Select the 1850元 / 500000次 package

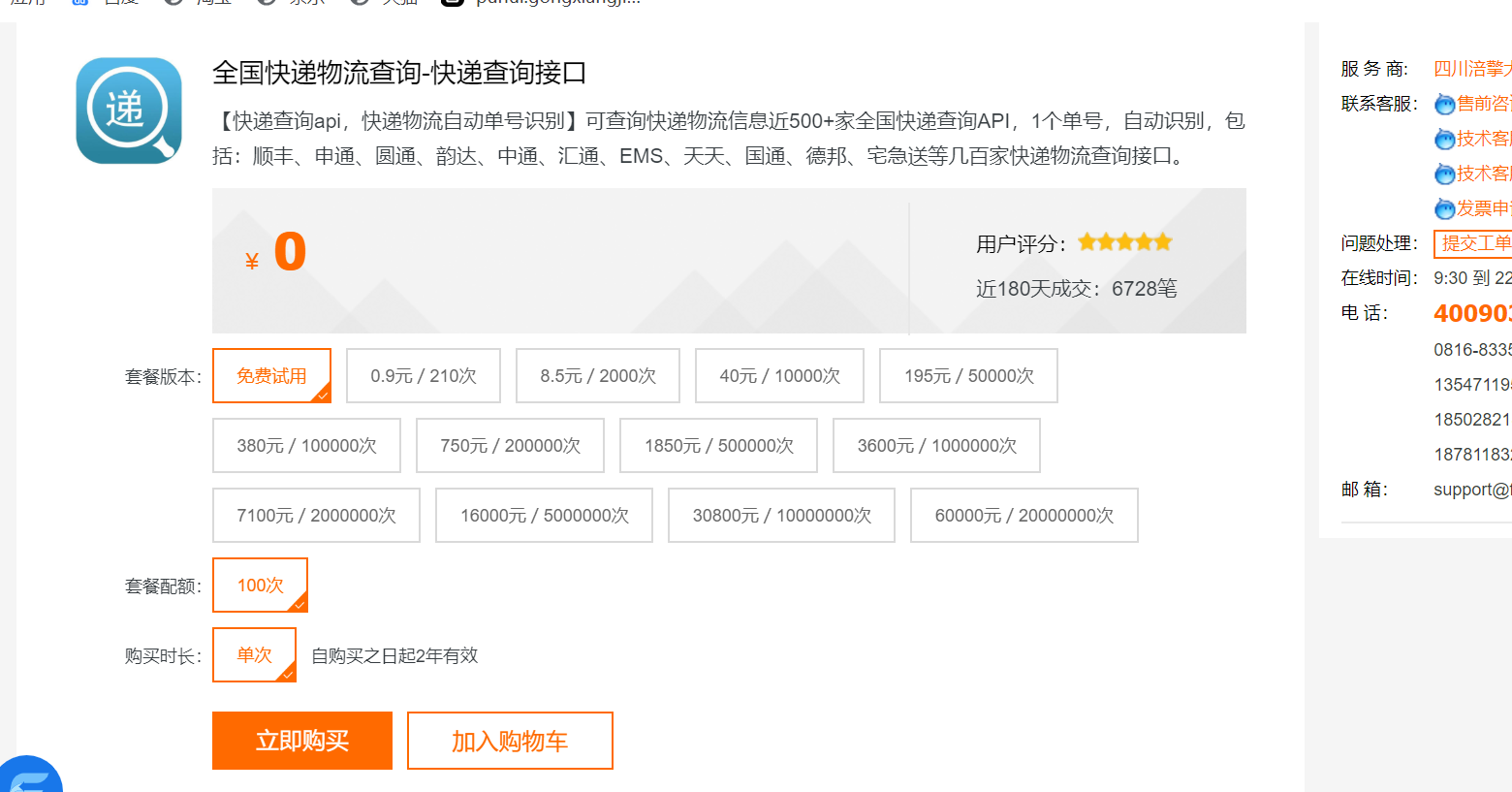point(718,445)
